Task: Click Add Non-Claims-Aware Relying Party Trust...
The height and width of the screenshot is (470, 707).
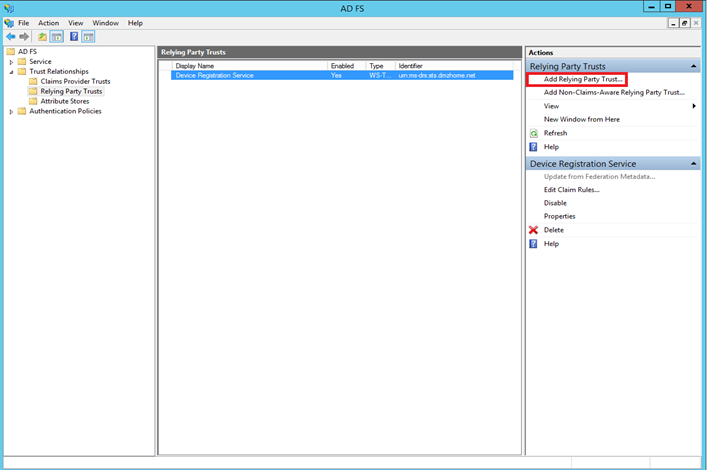Action: (614, 92)
